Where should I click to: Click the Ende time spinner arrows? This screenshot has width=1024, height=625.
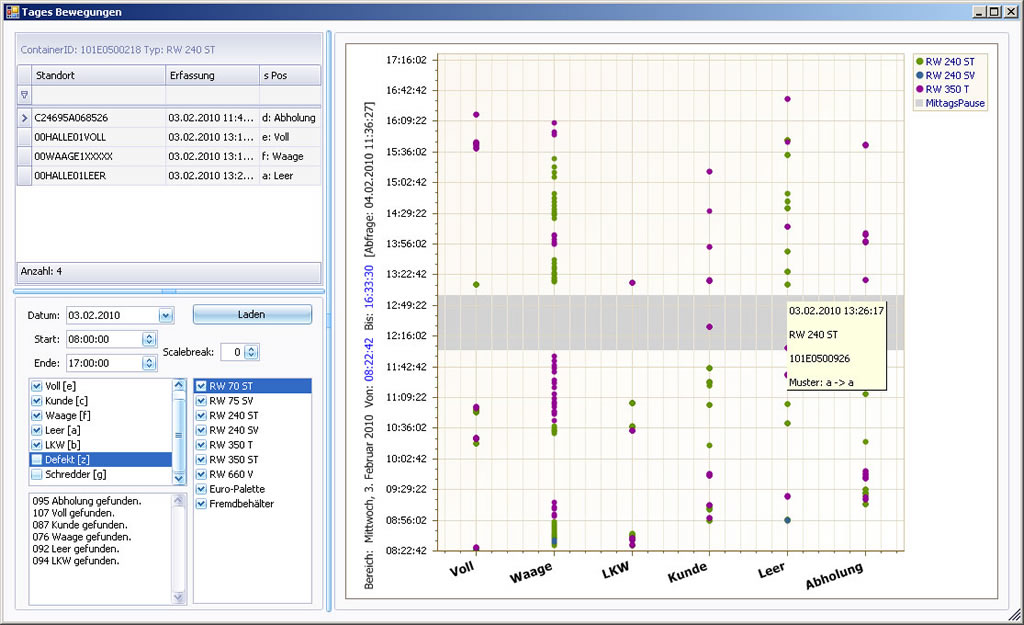149,363
